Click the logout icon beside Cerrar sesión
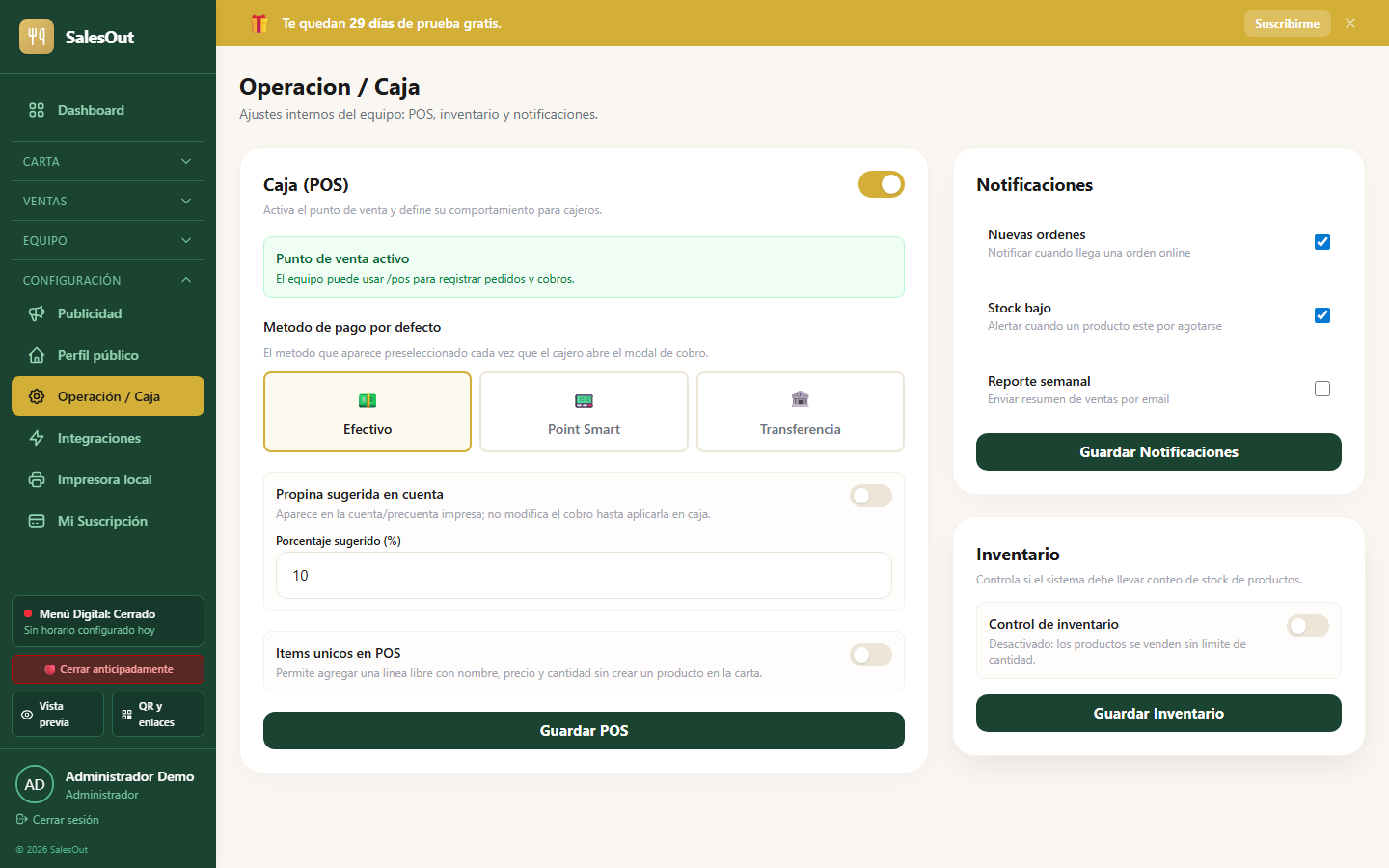This screenshot has width=1389, height=868. pyautogui.click(x=22, y=819)
